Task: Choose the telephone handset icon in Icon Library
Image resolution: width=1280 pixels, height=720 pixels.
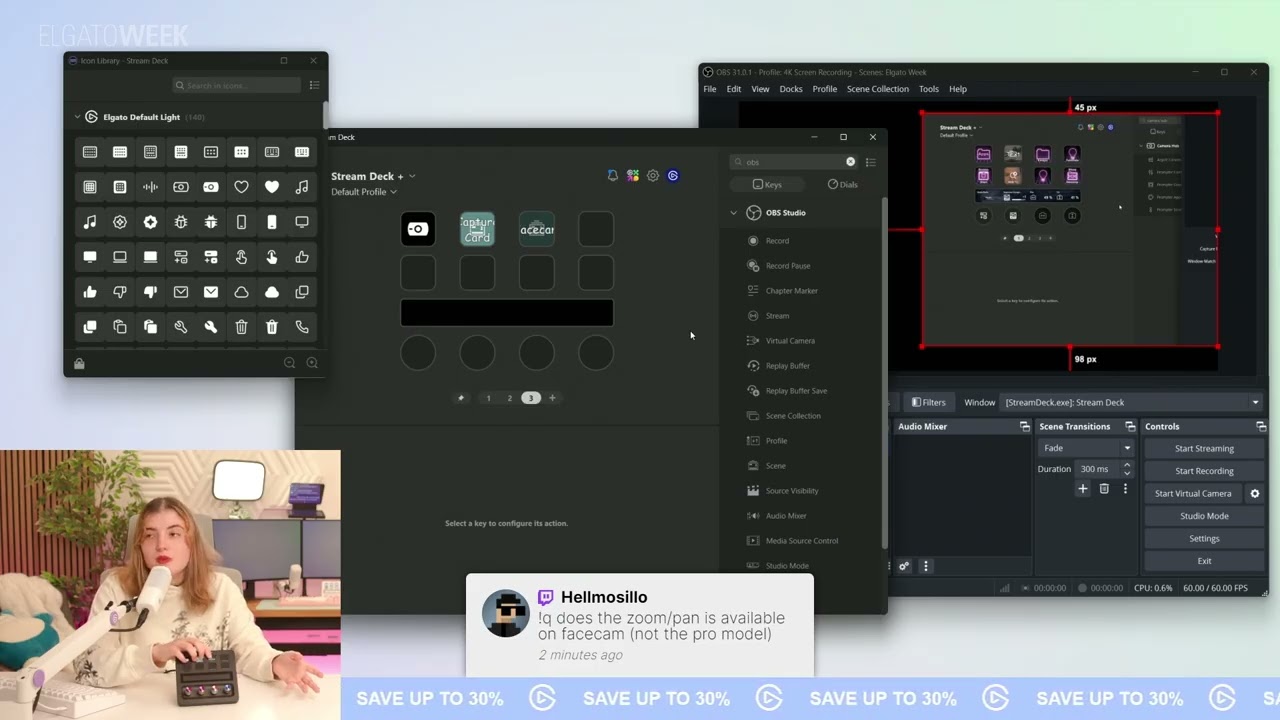Action: tap(302, 327)
